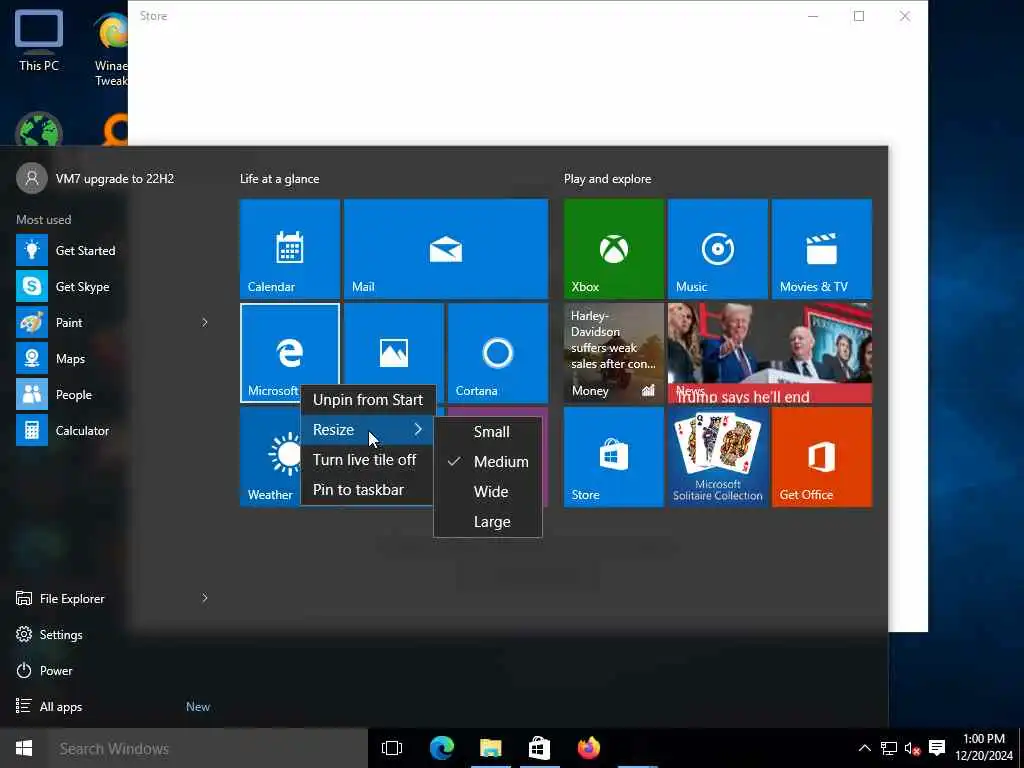
Task: Expand Paint jump list arrow
Action: click(204, 323)
